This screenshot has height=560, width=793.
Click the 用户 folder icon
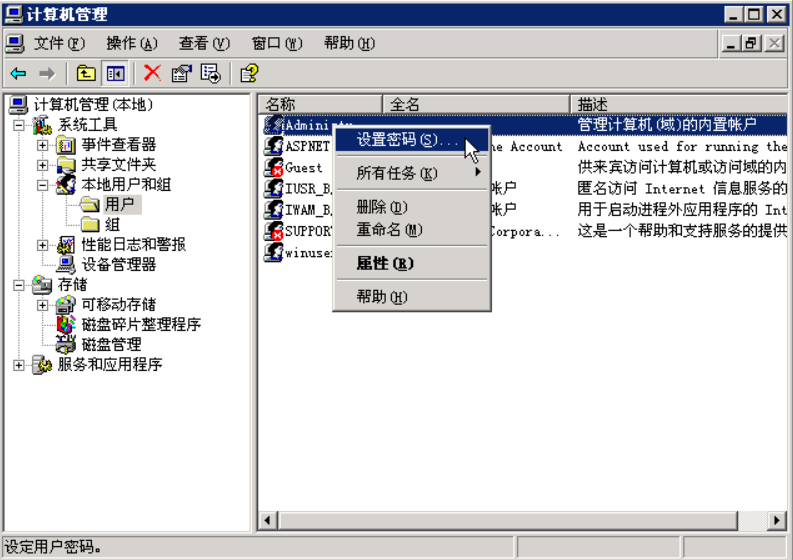click(x=90, y=205)
